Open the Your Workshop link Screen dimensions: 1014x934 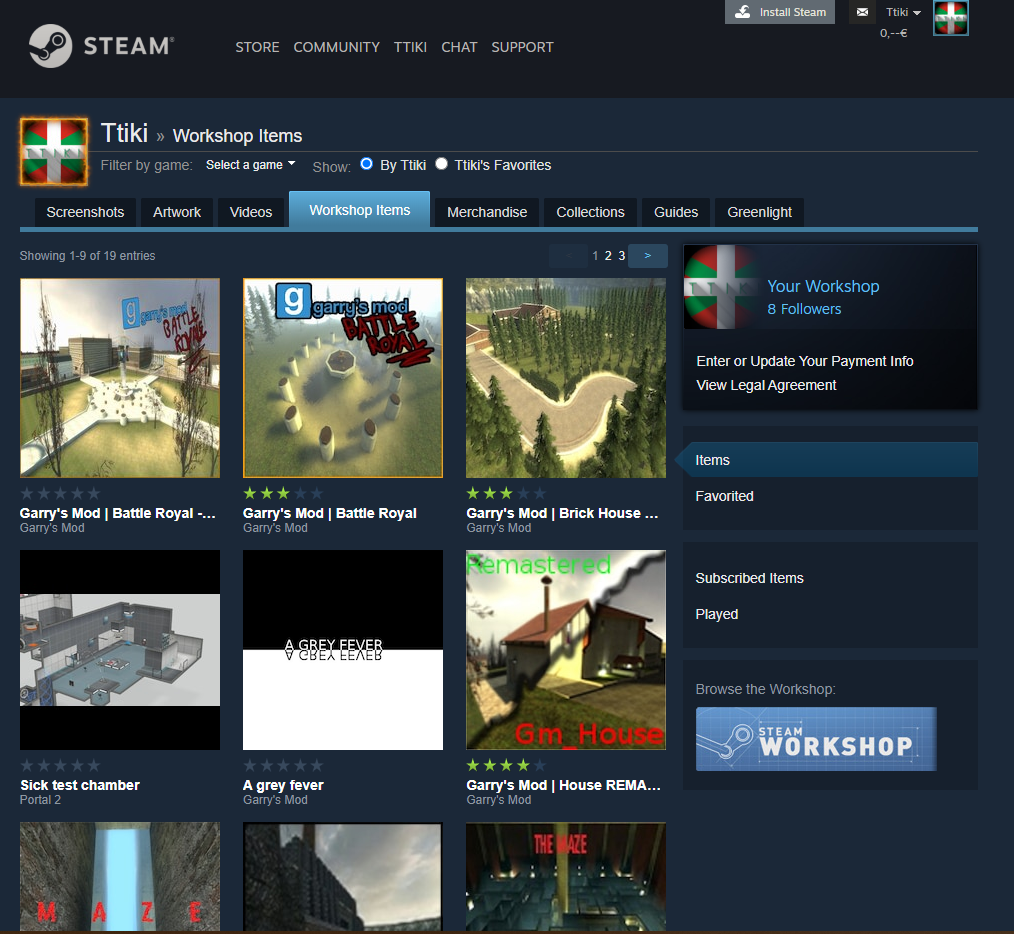(x=823, y=286)
